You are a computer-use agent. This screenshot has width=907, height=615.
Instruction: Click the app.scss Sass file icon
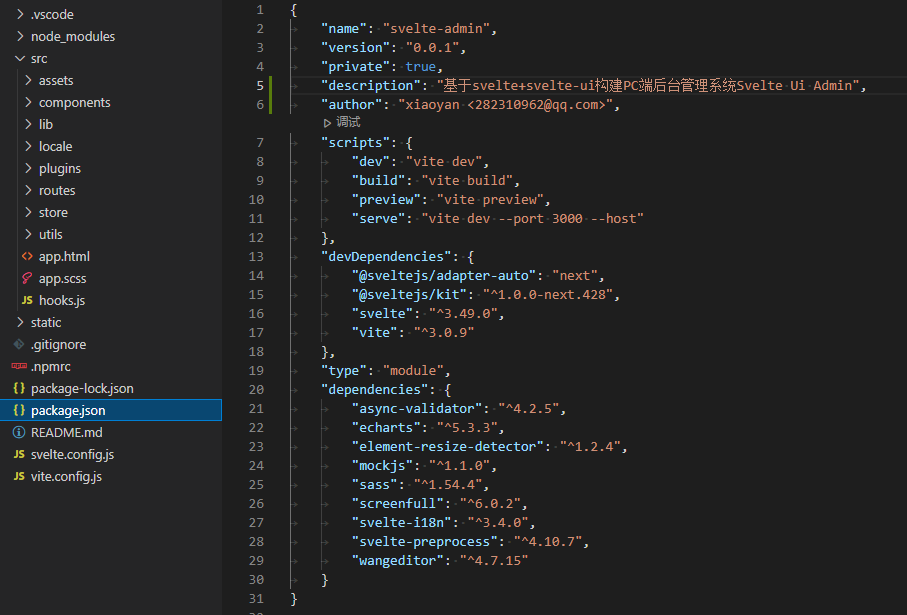pos(27,278)
